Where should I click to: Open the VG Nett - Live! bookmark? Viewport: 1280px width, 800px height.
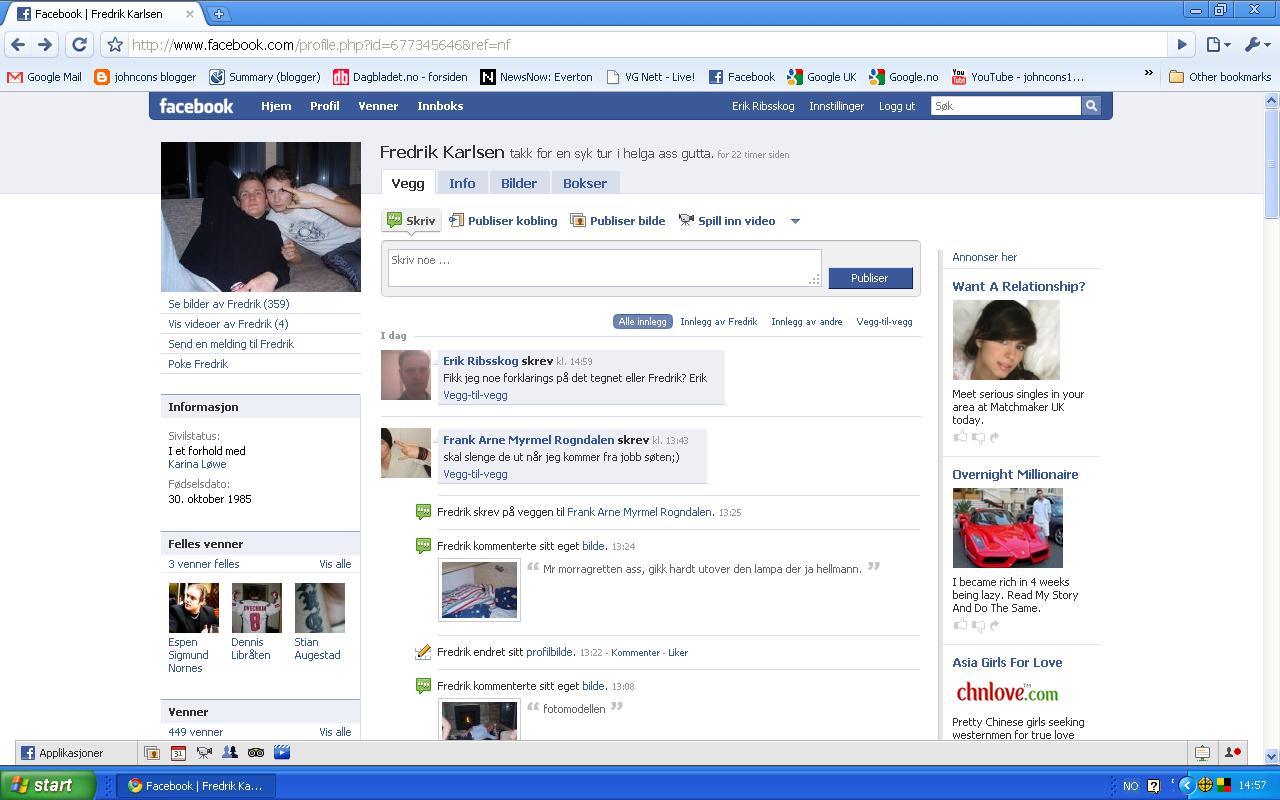(x=650, y=77)
